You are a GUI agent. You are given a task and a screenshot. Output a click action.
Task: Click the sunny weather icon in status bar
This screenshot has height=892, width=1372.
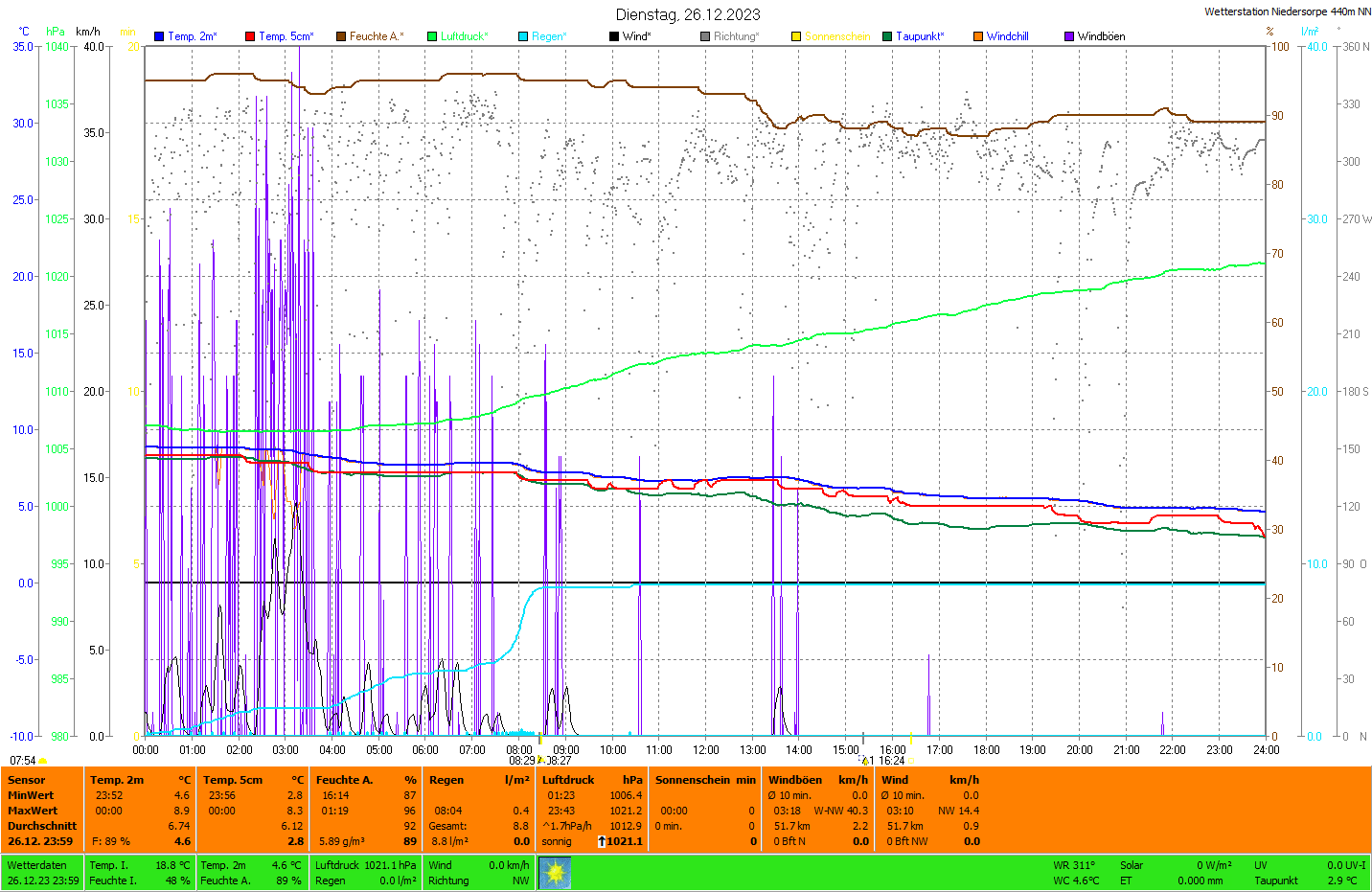[555, 873]
